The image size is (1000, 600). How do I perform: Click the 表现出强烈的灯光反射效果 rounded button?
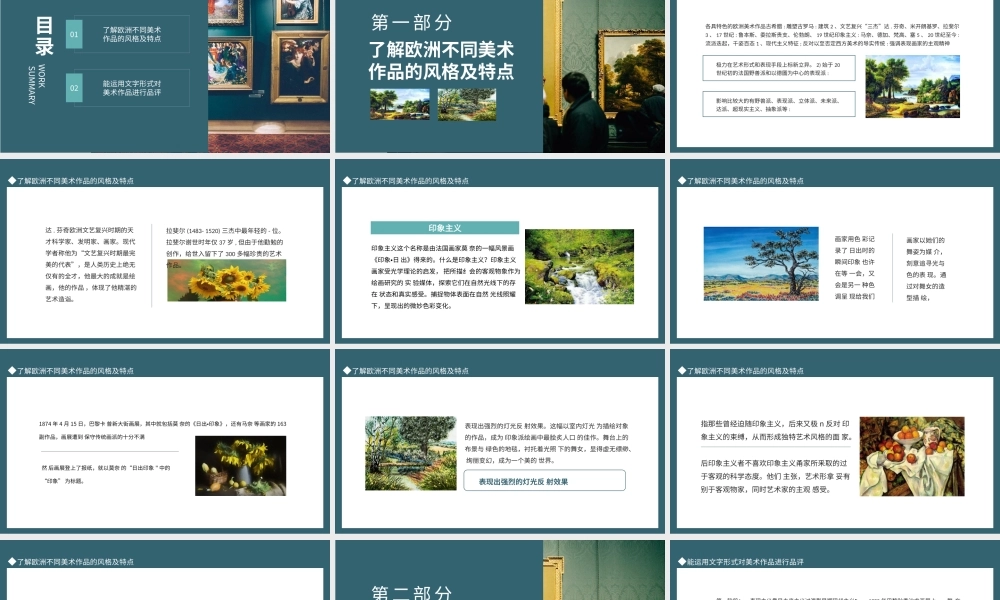(x=545, y=481)
